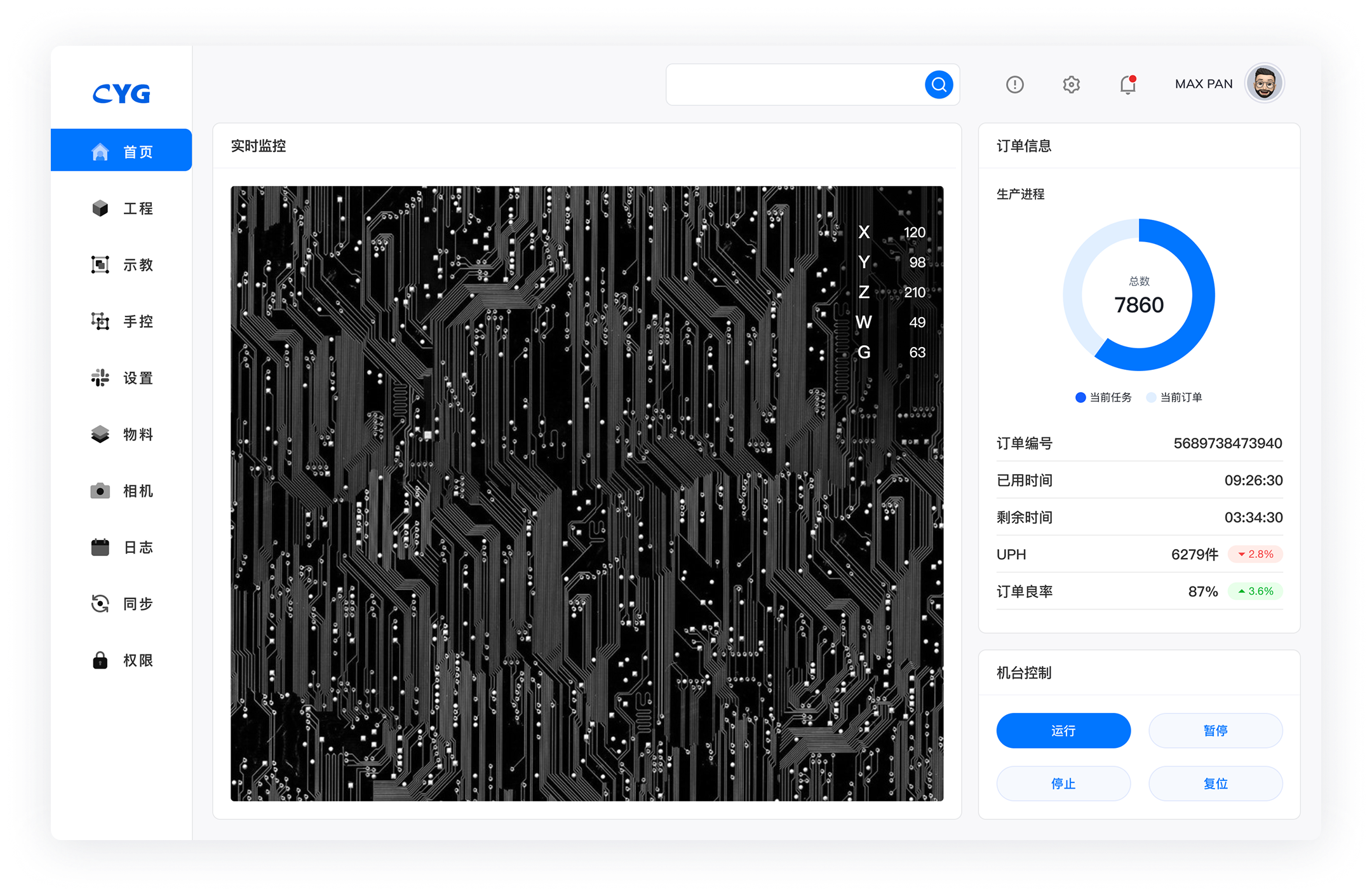Viewport: 1372px width, 896px height.
Task: Open the 设置 menu item
Action: point(121,377)
